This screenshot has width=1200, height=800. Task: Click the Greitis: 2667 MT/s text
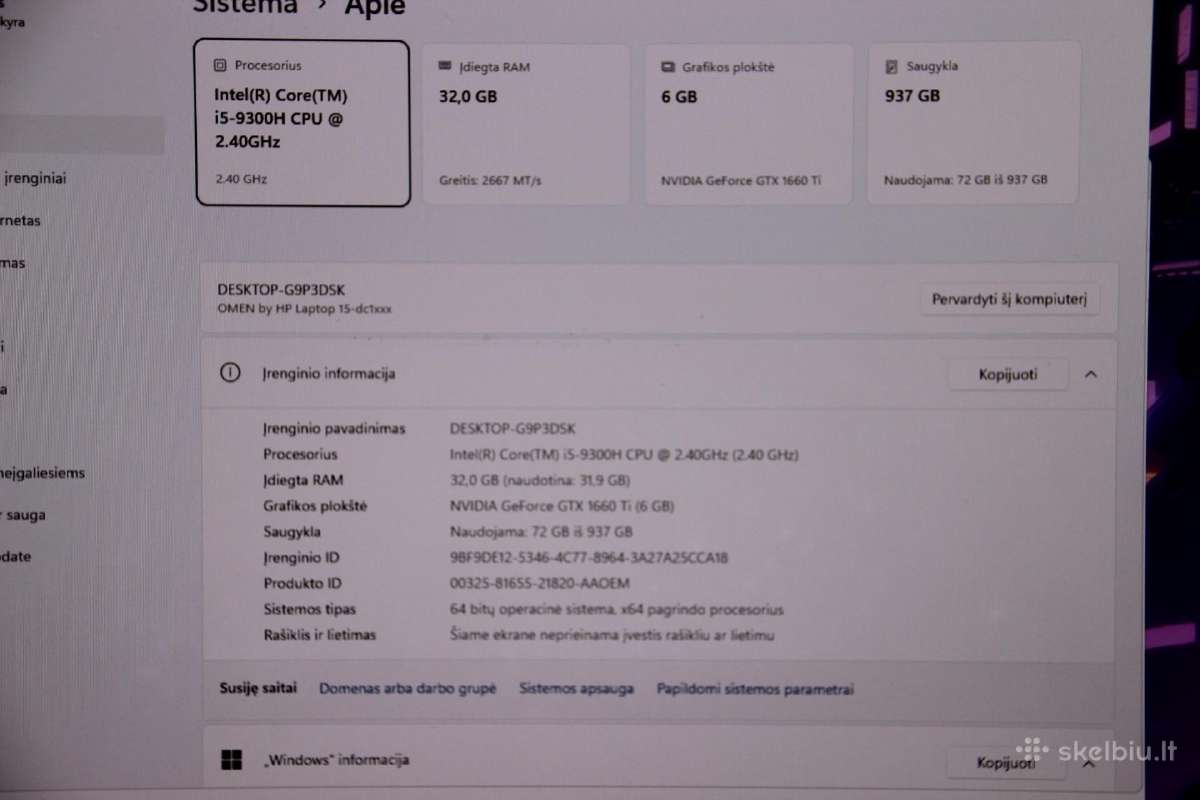click(x=490, y=180)
